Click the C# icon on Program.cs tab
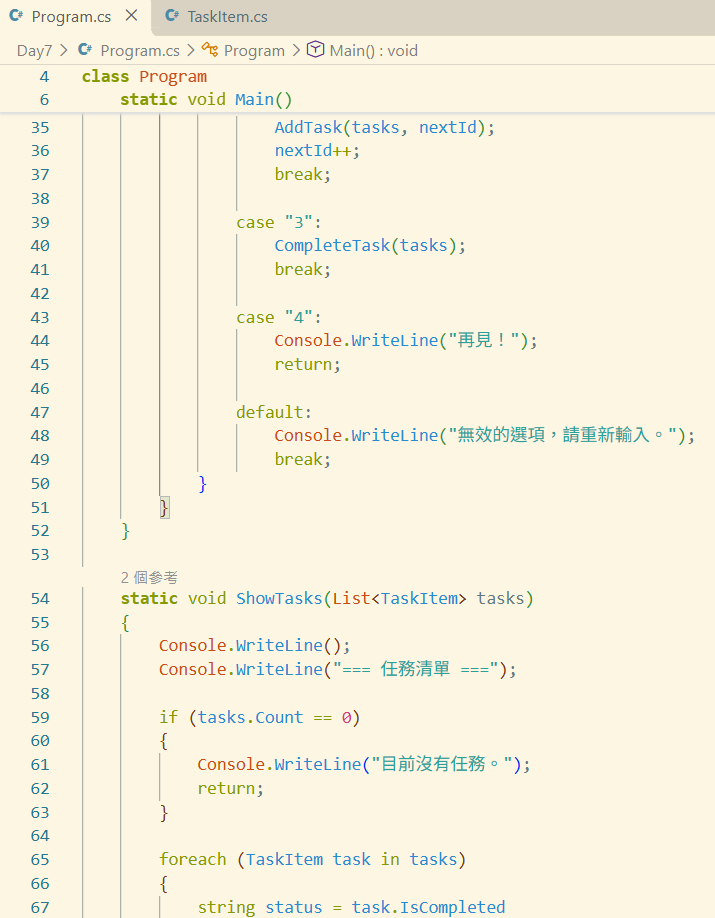The width and height of the screenshot is (715, 918). tap(16, 16)
